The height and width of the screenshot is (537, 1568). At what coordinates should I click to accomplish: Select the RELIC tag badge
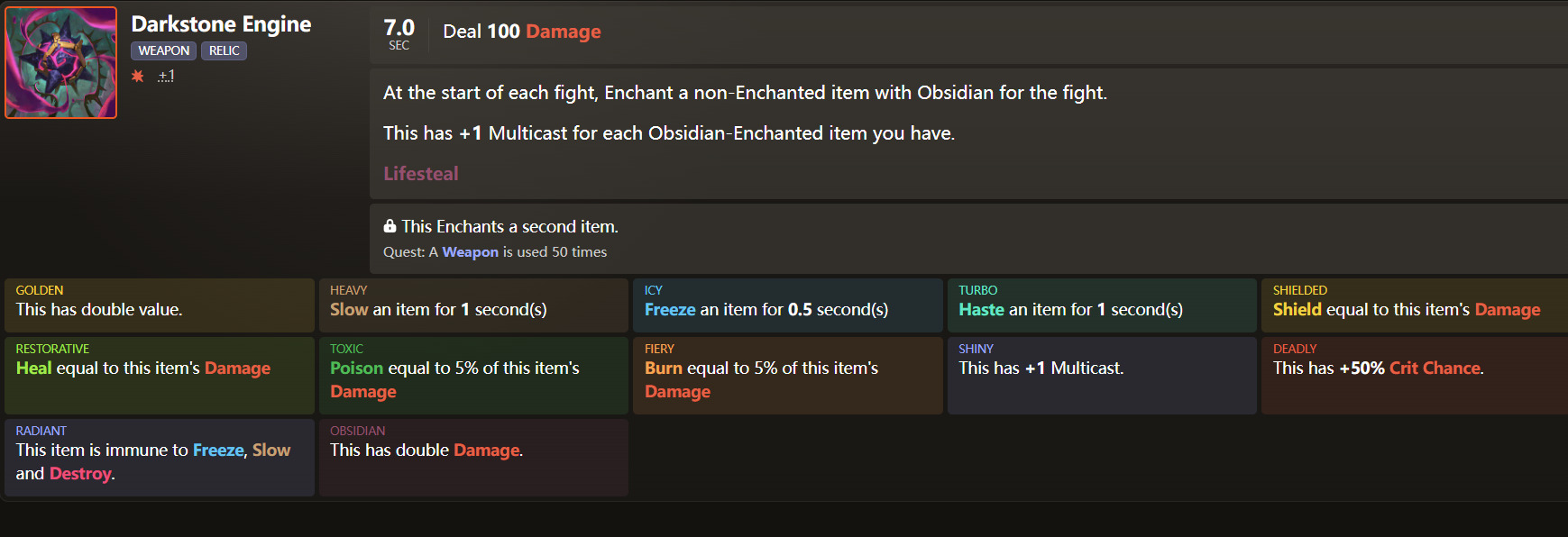224,50
